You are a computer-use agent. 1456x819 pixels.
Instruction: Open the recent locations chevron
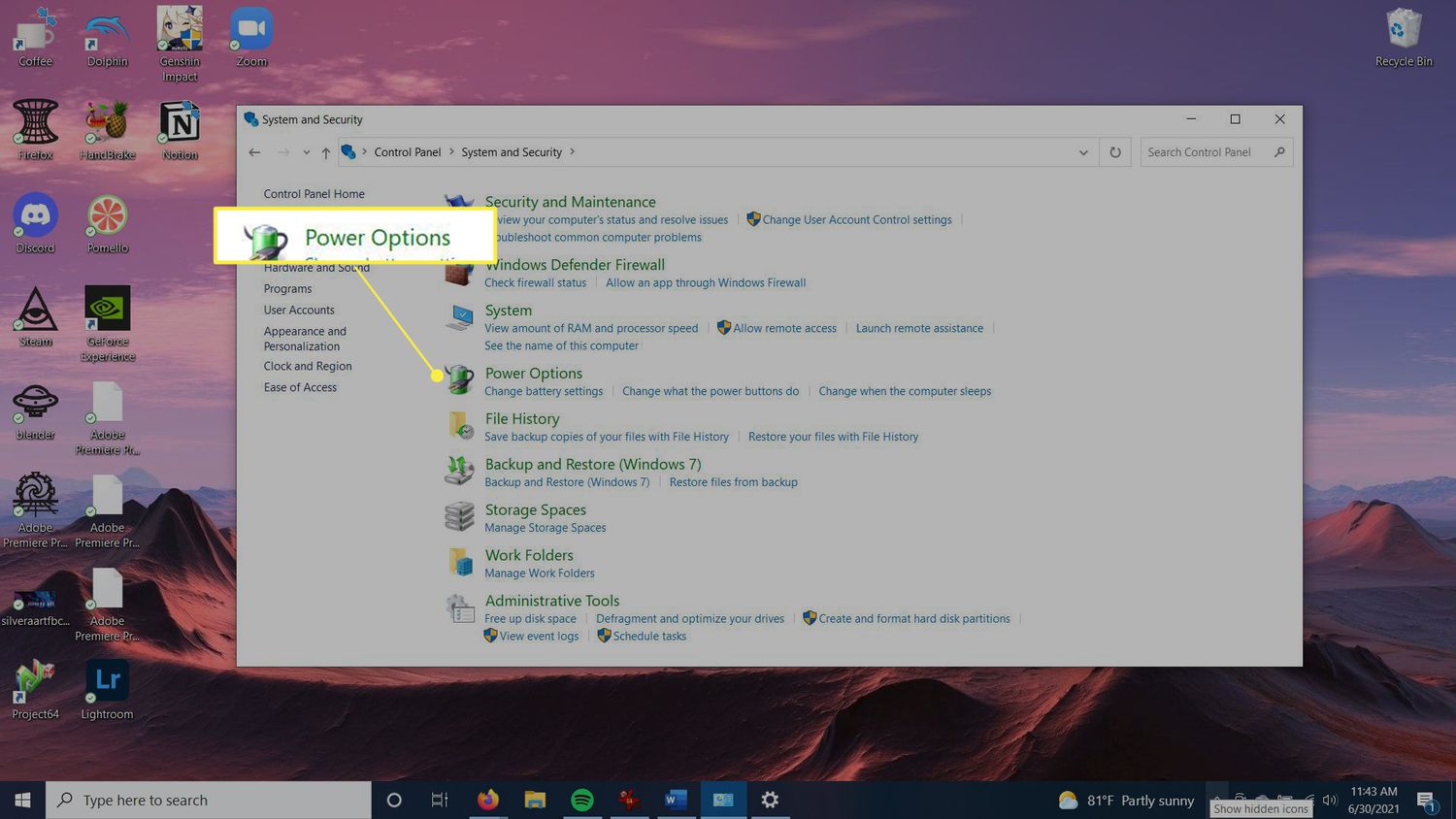pos(306,152)
